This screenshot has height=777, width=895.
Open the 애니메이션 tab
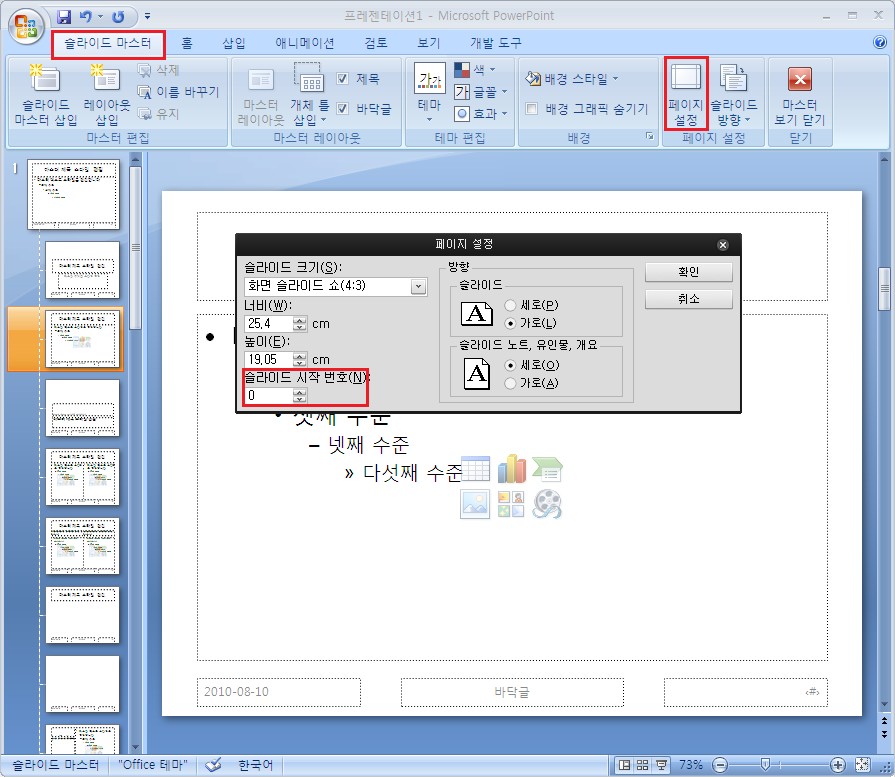click(305, 43)
